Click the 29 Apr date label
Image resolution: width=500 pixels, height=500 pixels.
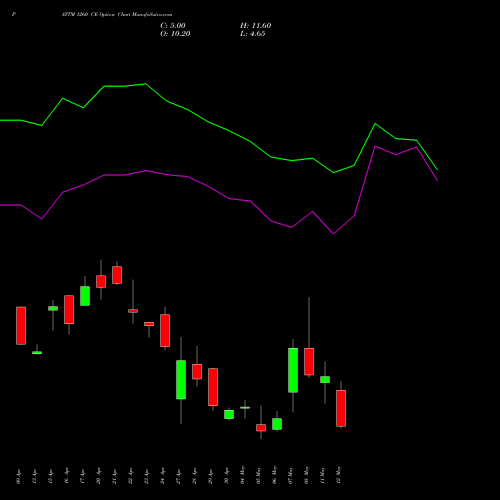pos(210,476)
